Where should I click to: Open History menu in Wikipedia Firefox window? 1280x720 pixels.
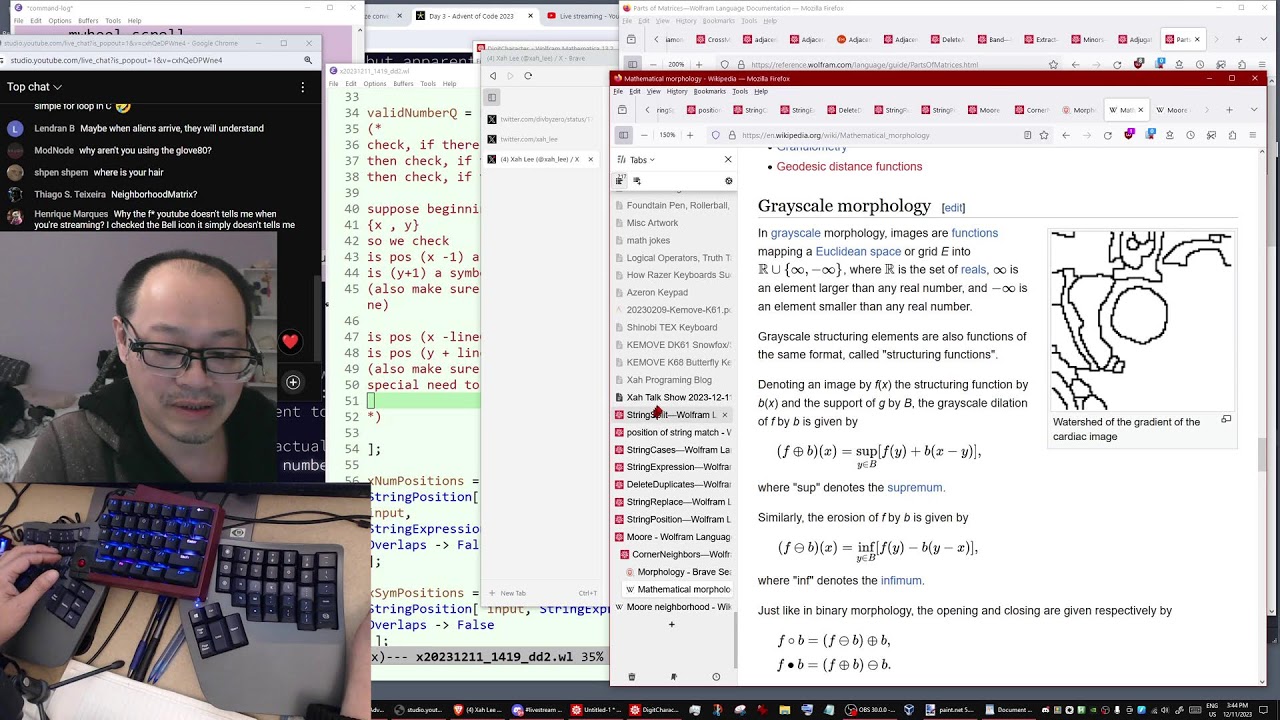click(677, 91)
